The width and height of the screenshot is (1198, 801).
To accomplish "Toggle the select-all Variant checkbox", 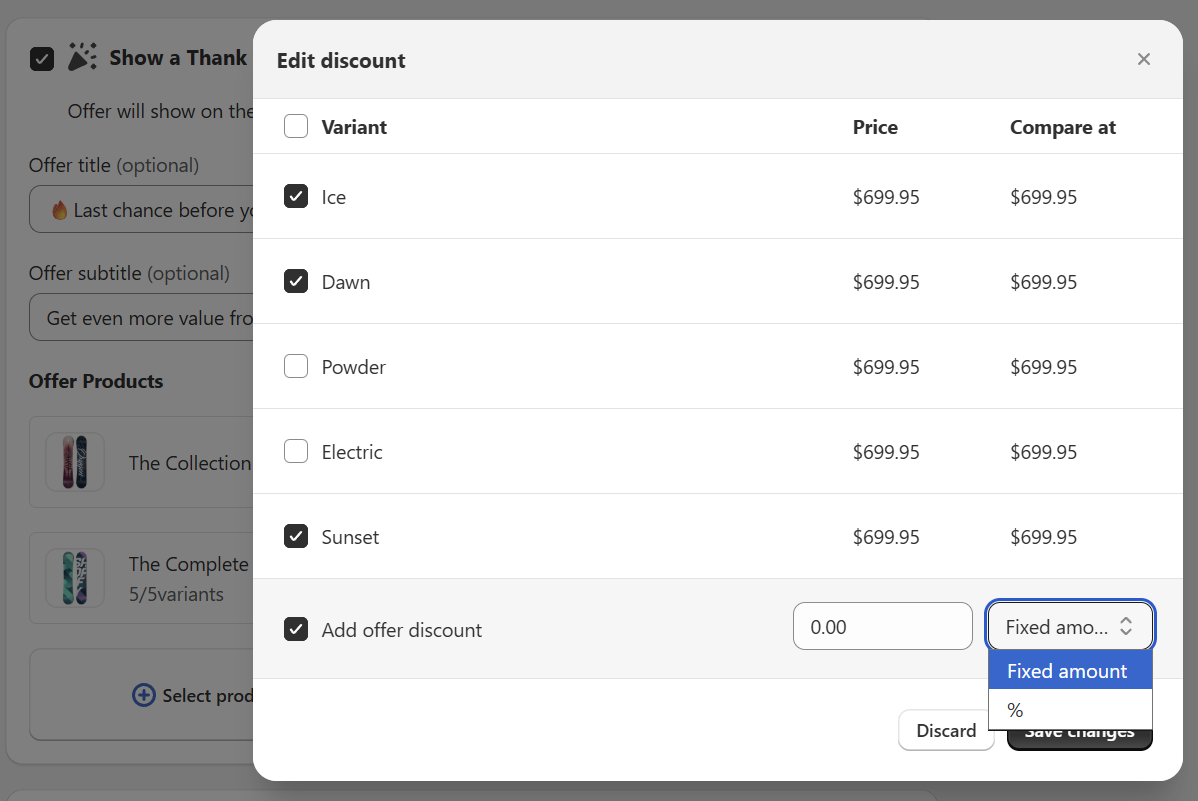I will tap(296, 127).
